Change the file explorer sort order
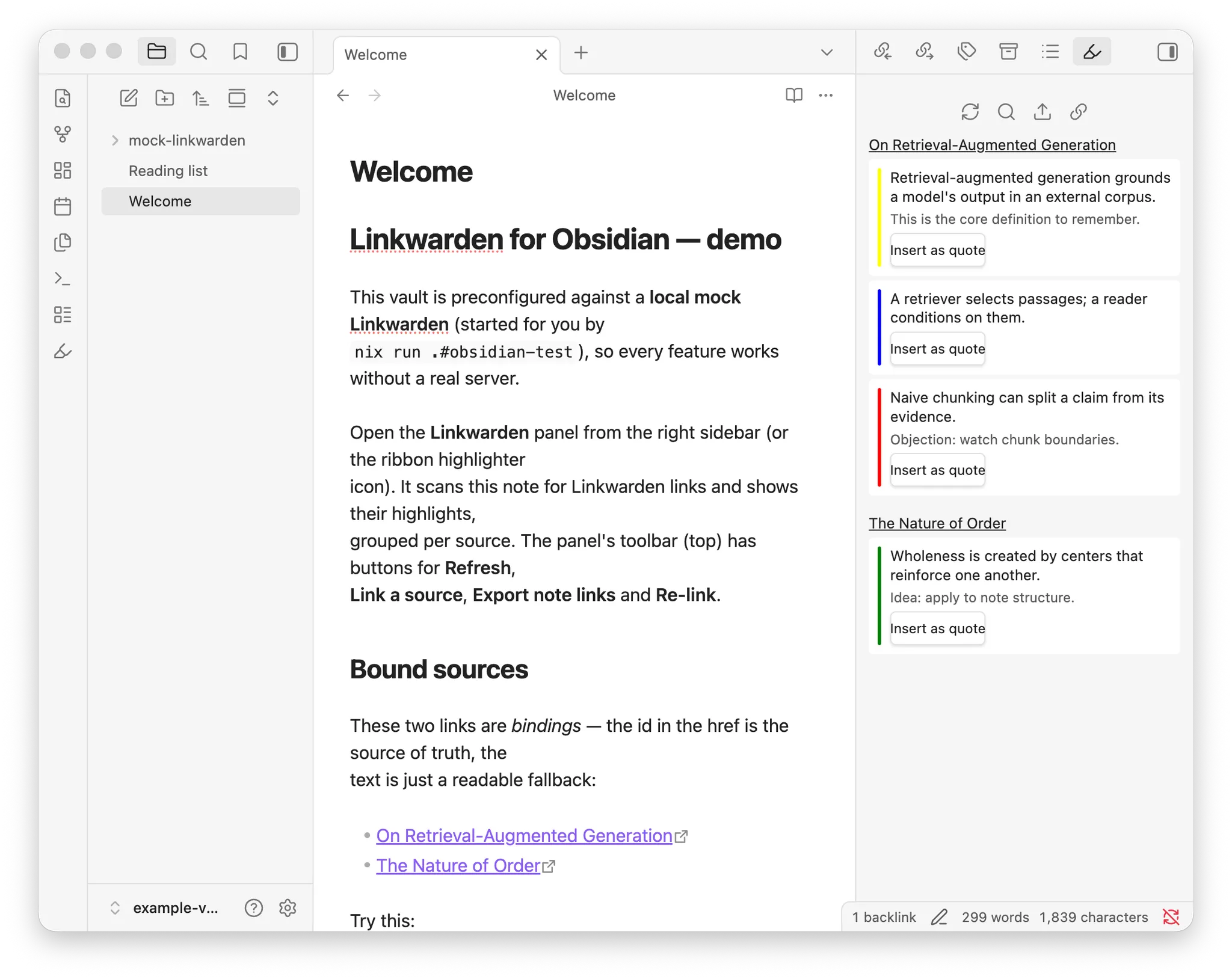This screenshot has height=979, width=1232. click(201, 98)
